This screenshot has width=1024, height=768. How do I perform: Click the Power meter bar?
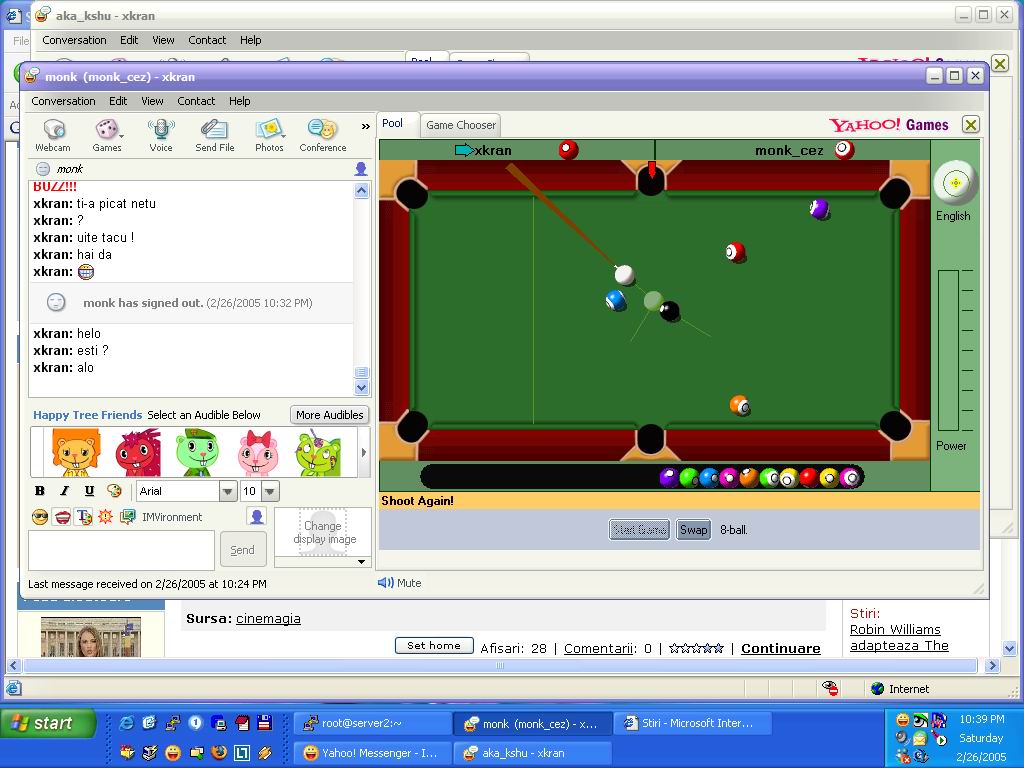(948, 350)
